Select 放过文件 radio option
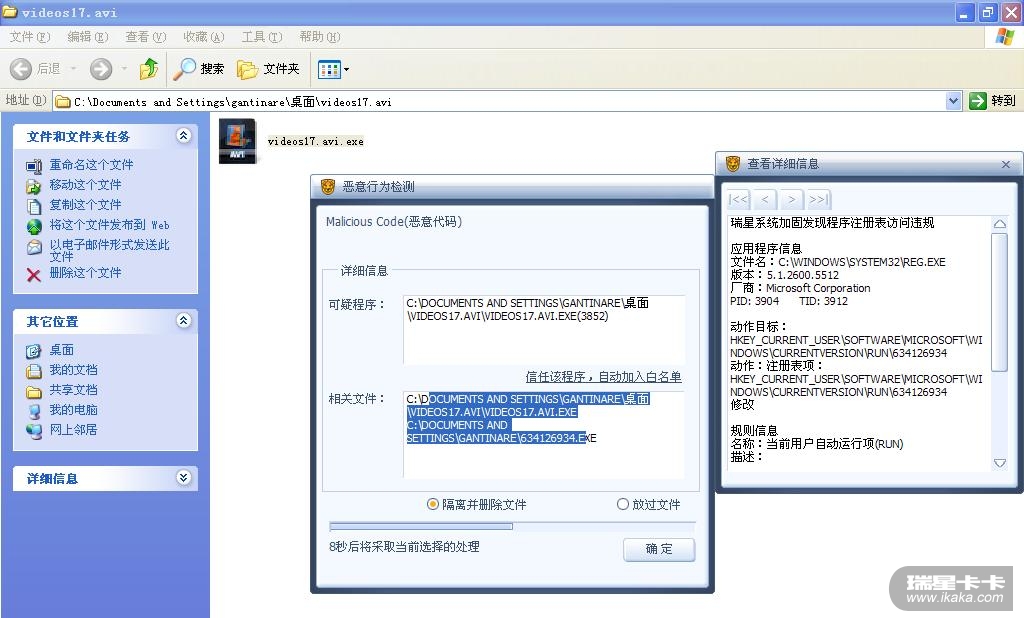This screenshot has width=1024, height=618. click(x=648, y=504)
